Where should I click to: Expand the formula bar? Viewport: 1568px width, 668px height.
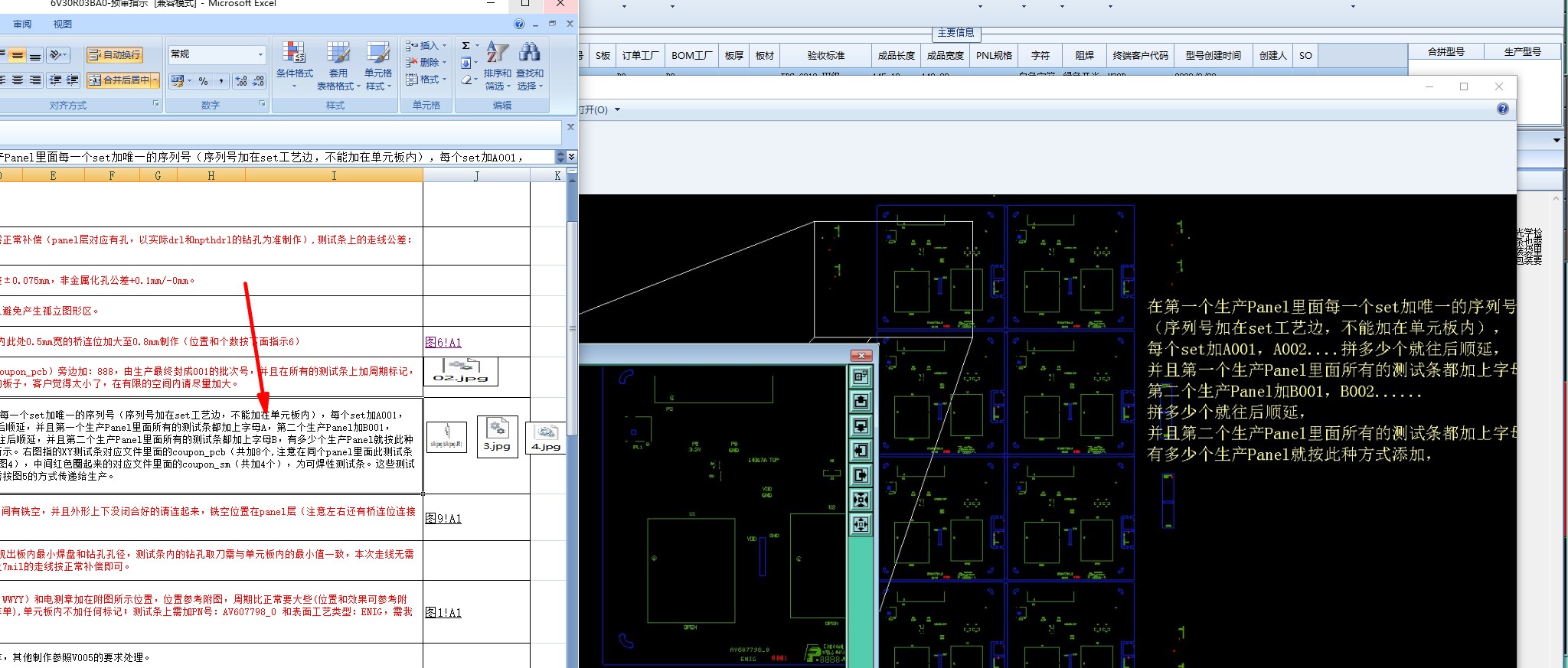571,157
